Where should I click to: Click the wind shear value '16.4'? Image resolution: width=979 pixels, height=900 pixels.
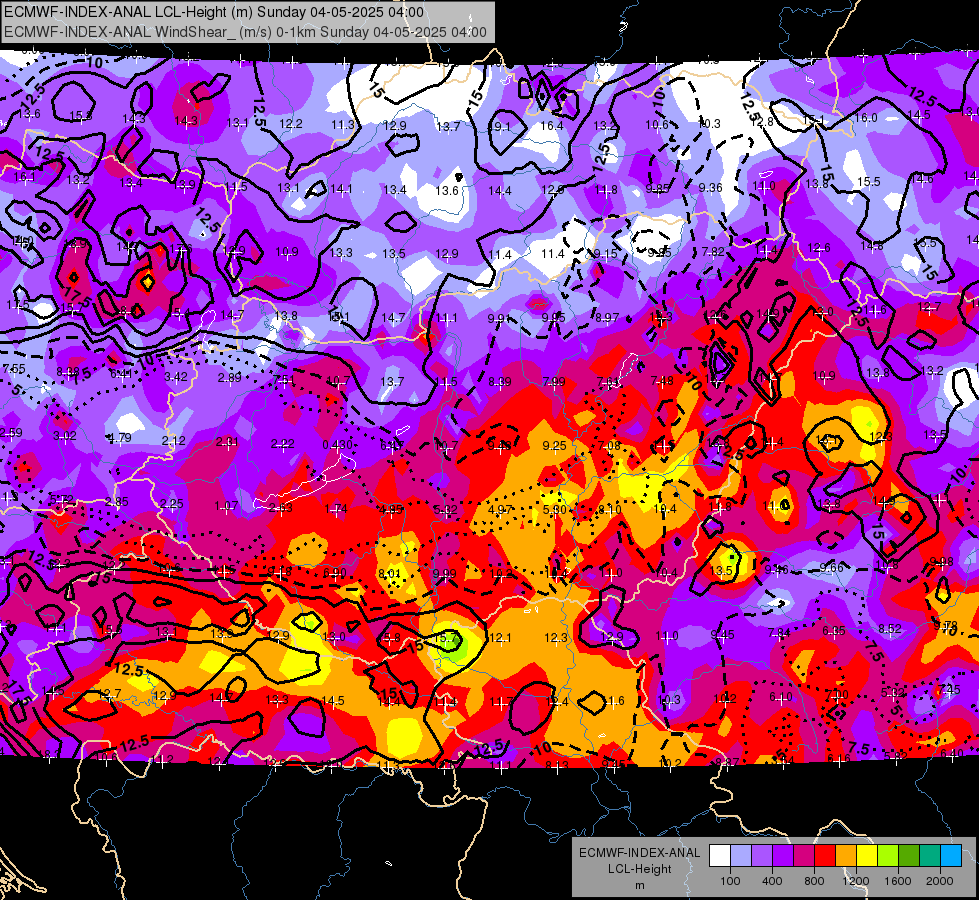[x=552, y=126]
